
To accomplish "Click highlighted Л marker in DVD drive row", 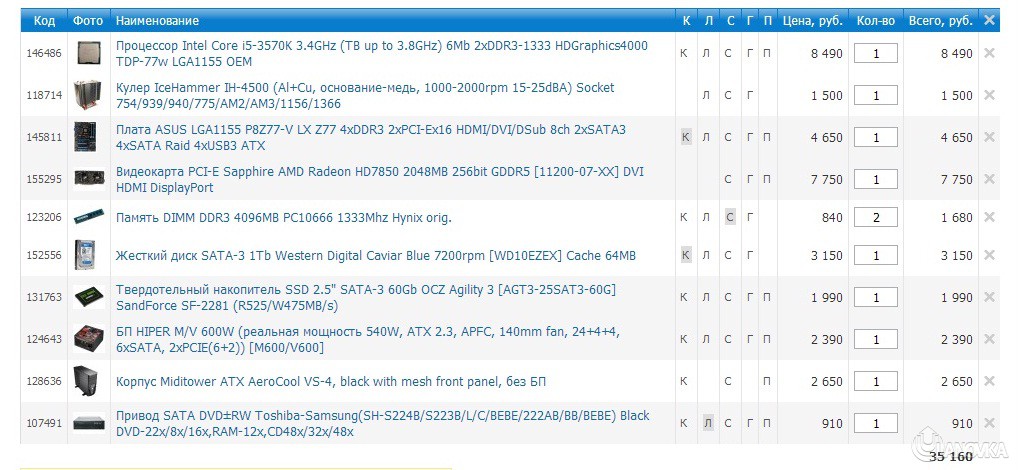I will [x=708, y=423].
